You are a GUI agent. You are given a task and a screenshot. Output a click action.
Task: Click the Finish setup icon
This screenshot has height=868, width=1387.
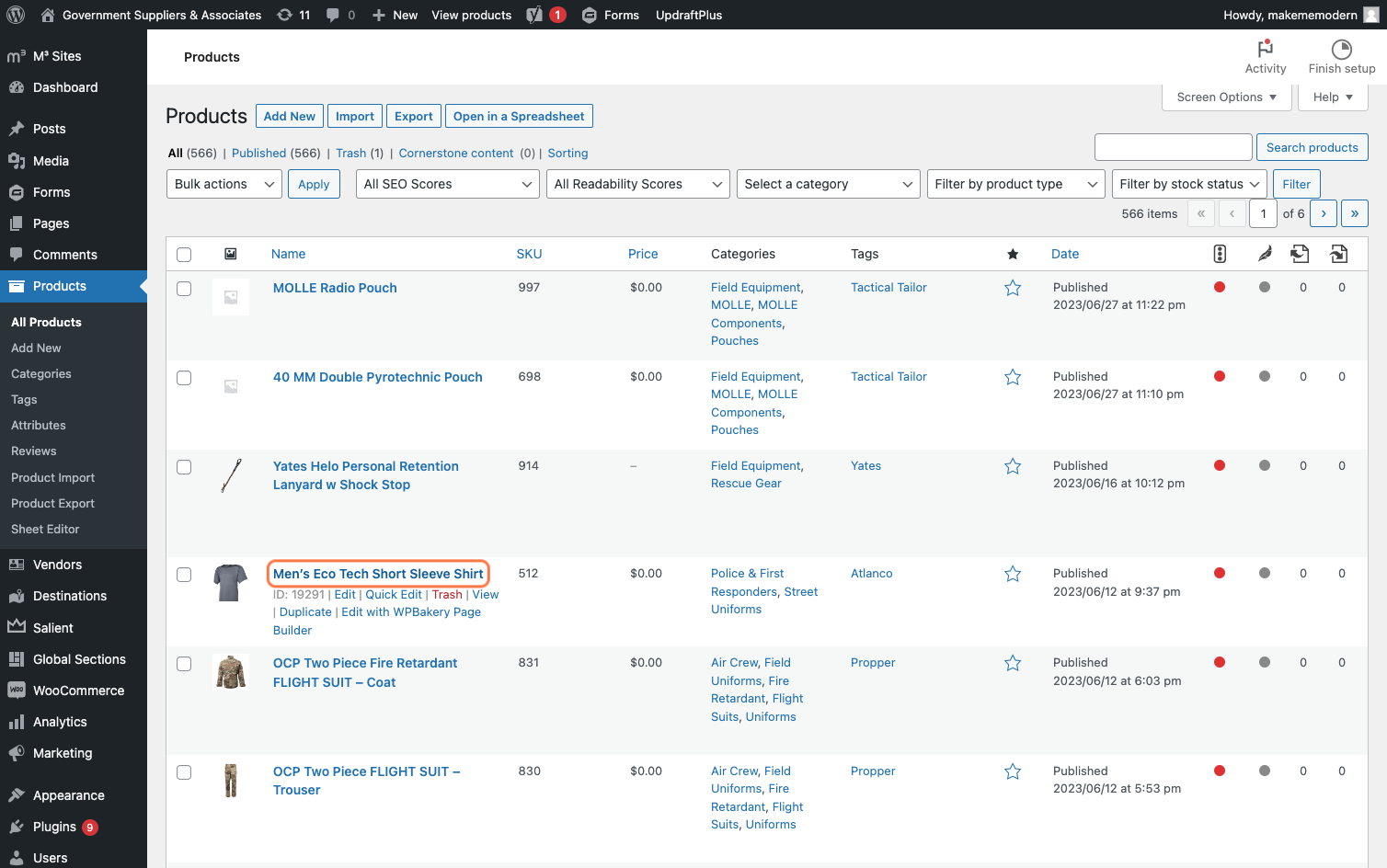click(x=1342, y=57)
